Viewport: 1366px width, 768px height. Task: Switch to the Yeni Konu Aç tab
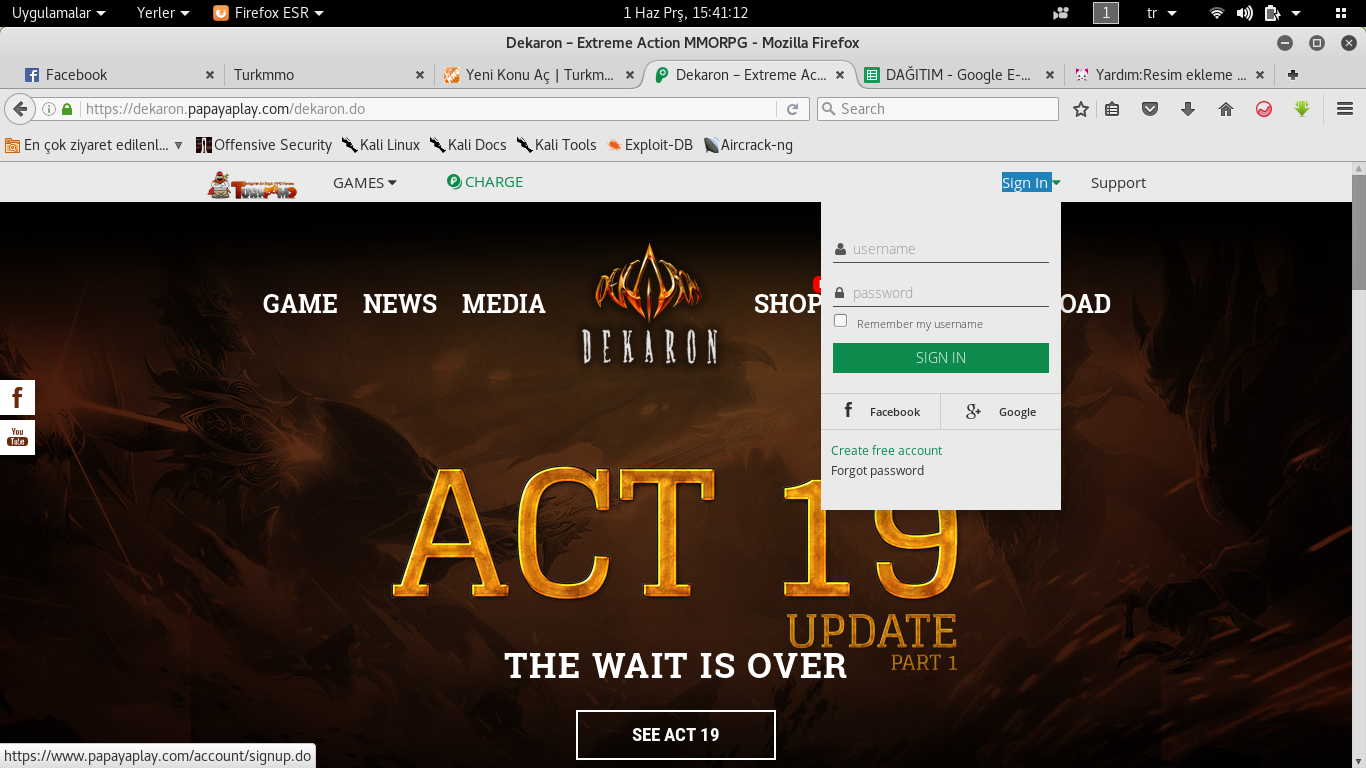click(x=539, y=75)
